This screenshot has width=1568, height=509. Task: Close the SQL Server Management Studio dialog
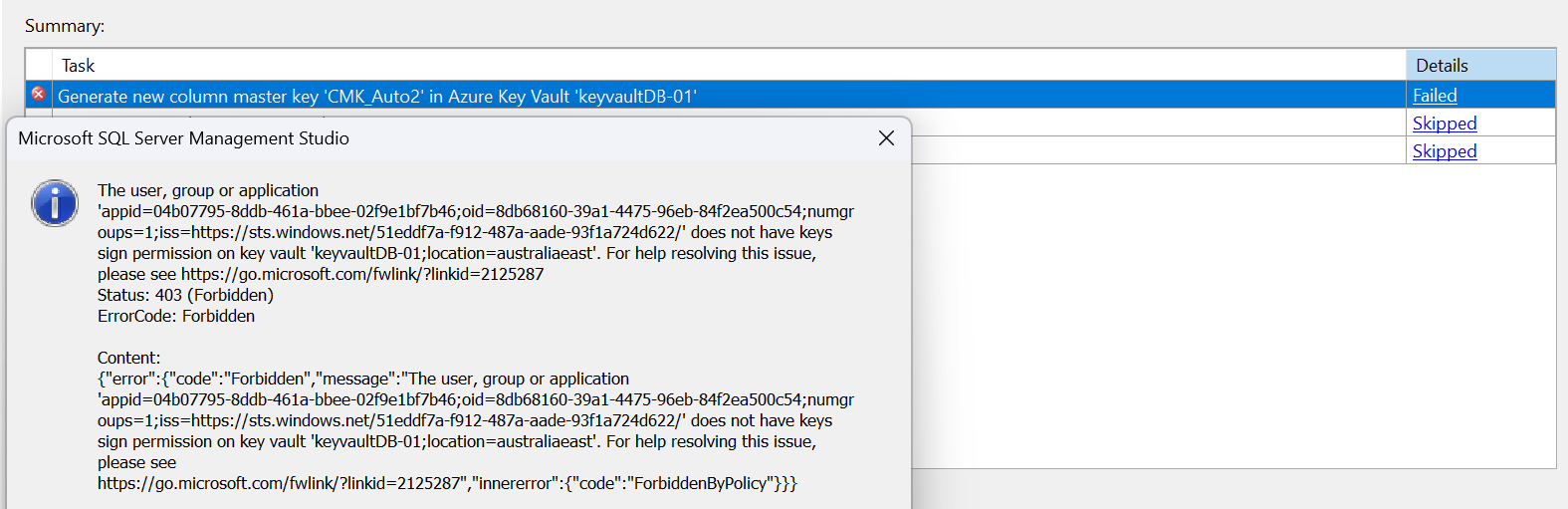[886, 138]
